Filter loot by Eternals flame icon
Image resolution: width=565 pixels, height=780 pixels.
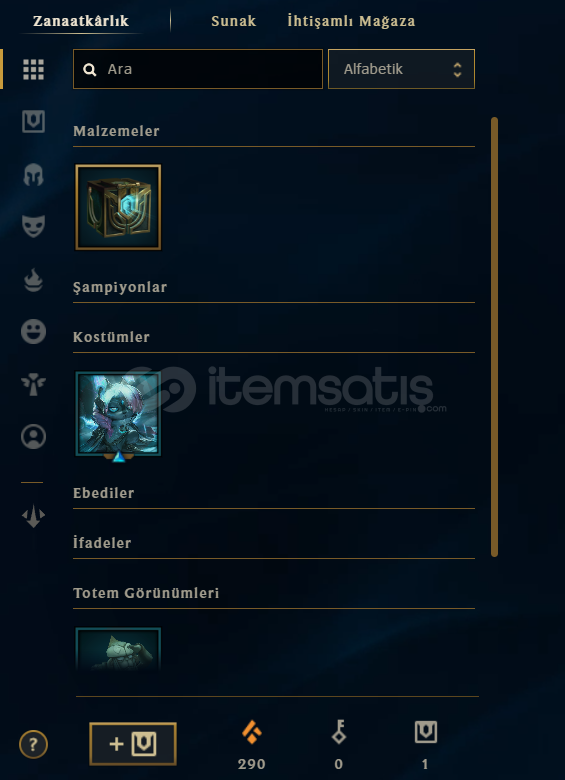[x=33, y=280]
